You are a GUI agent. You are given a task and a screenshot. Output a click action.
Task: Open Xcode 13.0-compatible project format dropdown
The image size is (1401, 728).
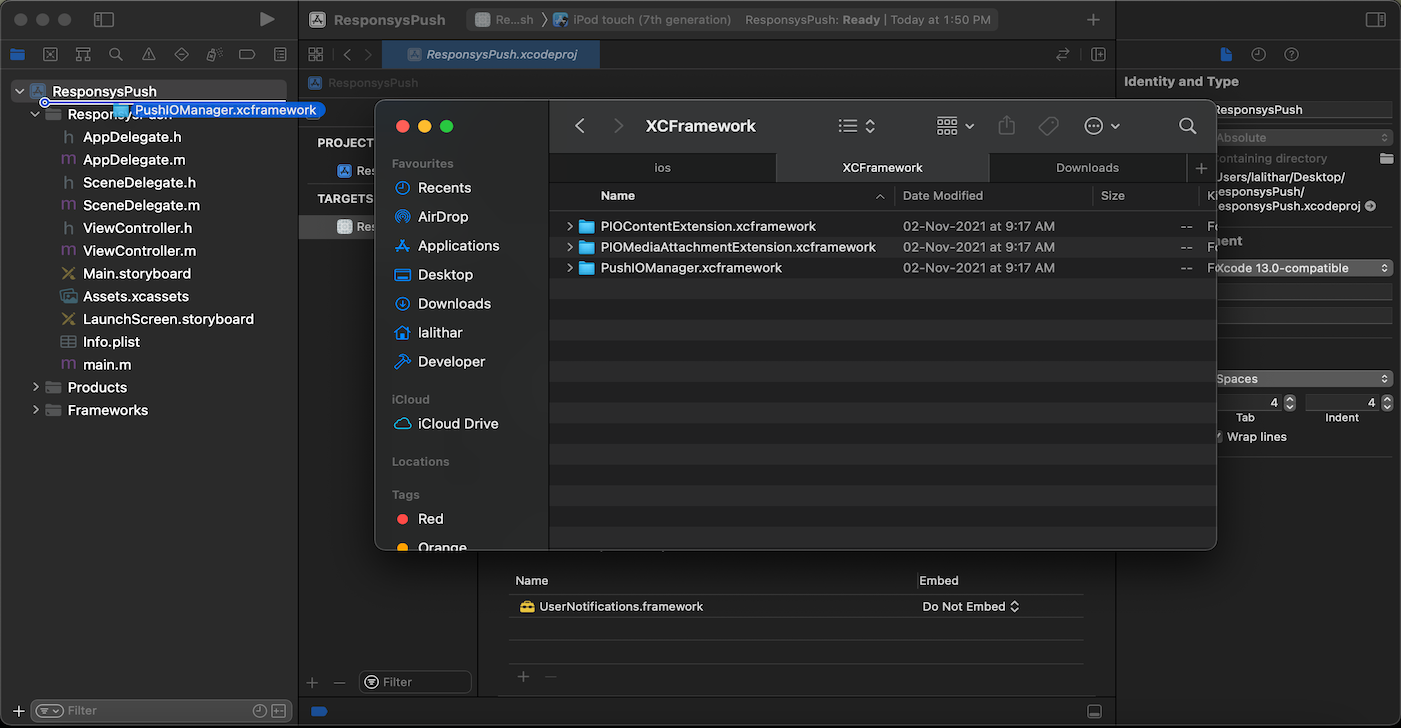click(x=1303, y=268)
